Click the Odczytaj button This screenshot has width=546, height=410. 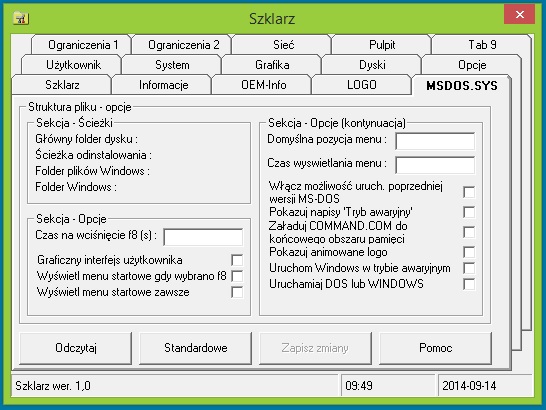coord(76,348)
